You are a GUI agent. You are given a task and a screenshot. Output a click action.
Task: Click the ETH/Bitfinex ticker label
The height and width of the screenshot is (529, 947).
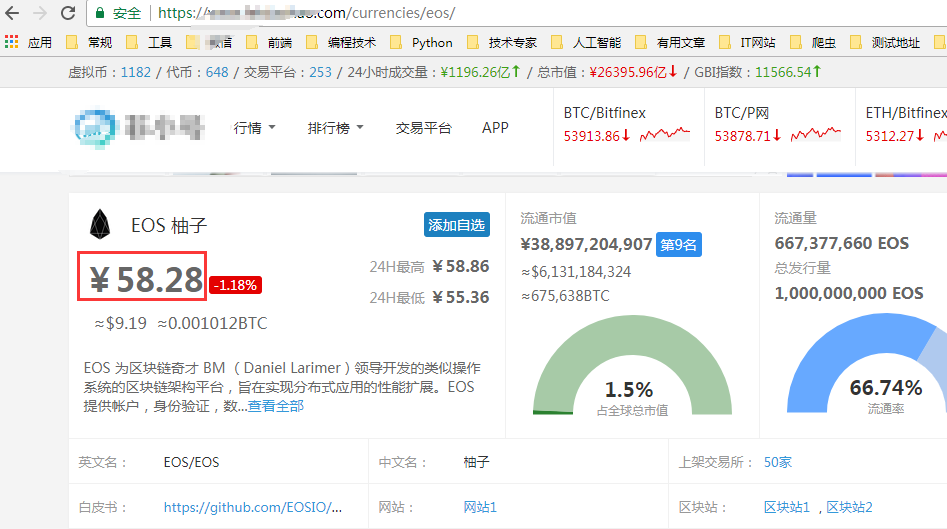click(906, 113)
